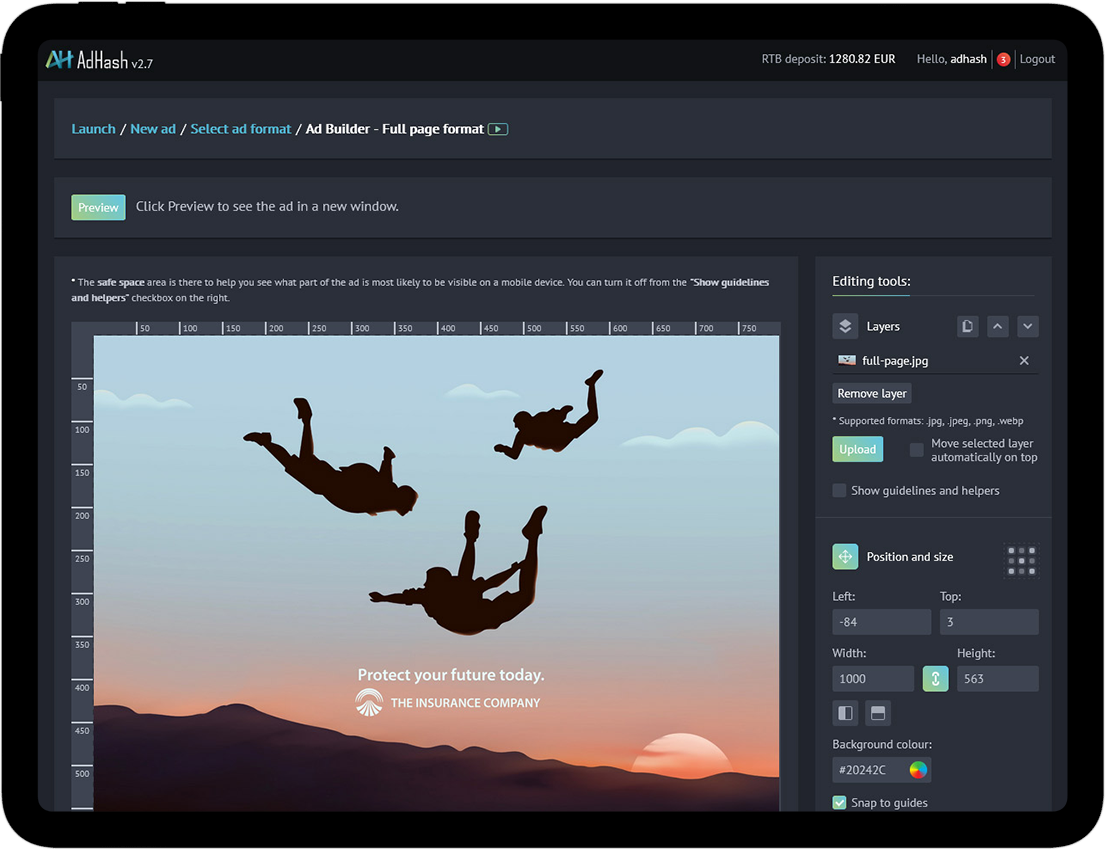Open the Position and size tool icon
Image resolution: width=1106 pixels, height=849 pixels.
[x=845, y=557]
